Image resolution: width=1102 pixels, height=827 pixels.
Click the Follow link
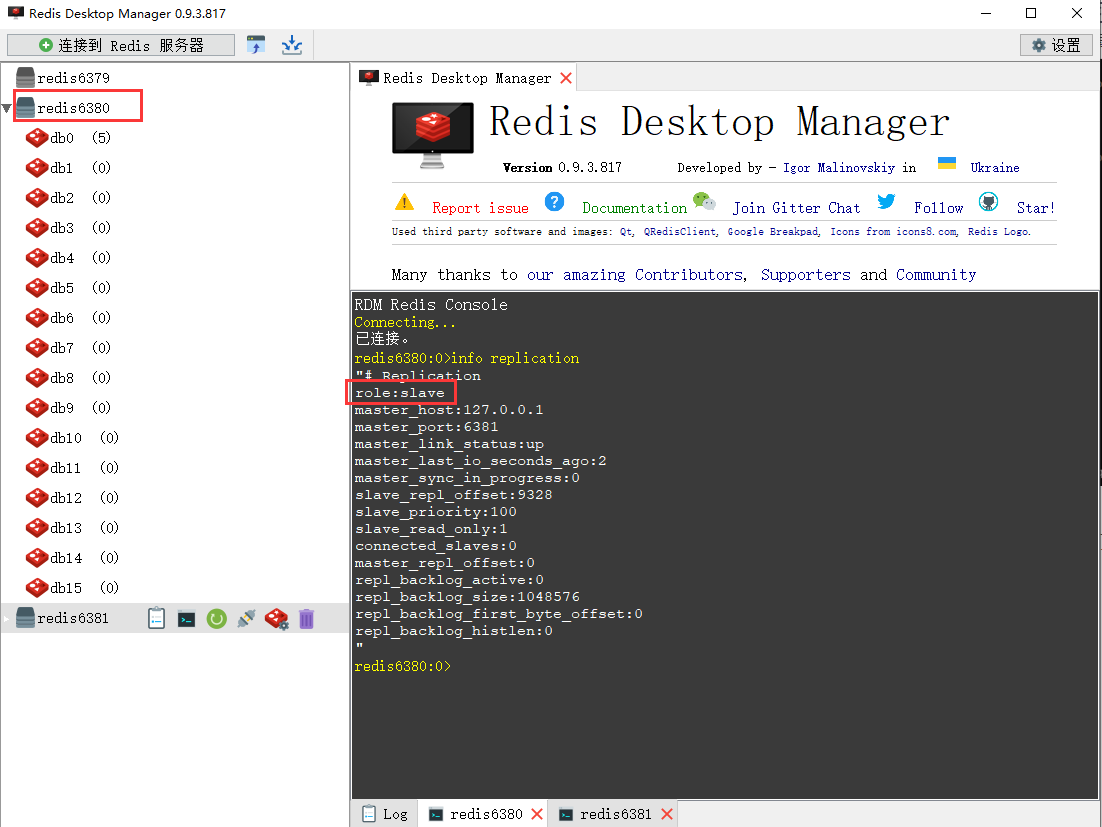click(938, 208)
